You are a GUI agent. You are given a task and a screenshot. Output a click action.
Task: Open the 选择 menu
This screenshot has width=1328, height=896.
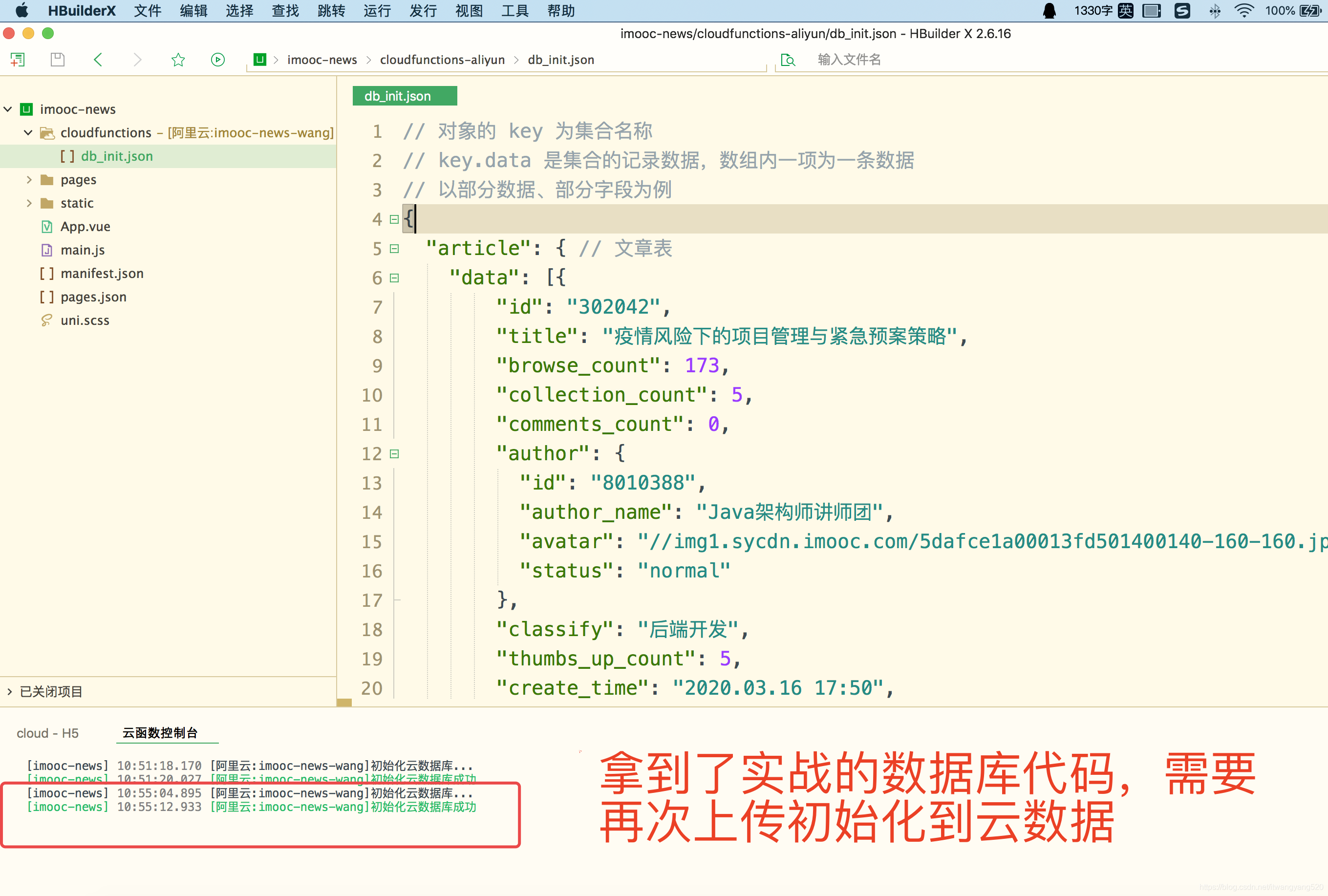(x=239, y=10)
